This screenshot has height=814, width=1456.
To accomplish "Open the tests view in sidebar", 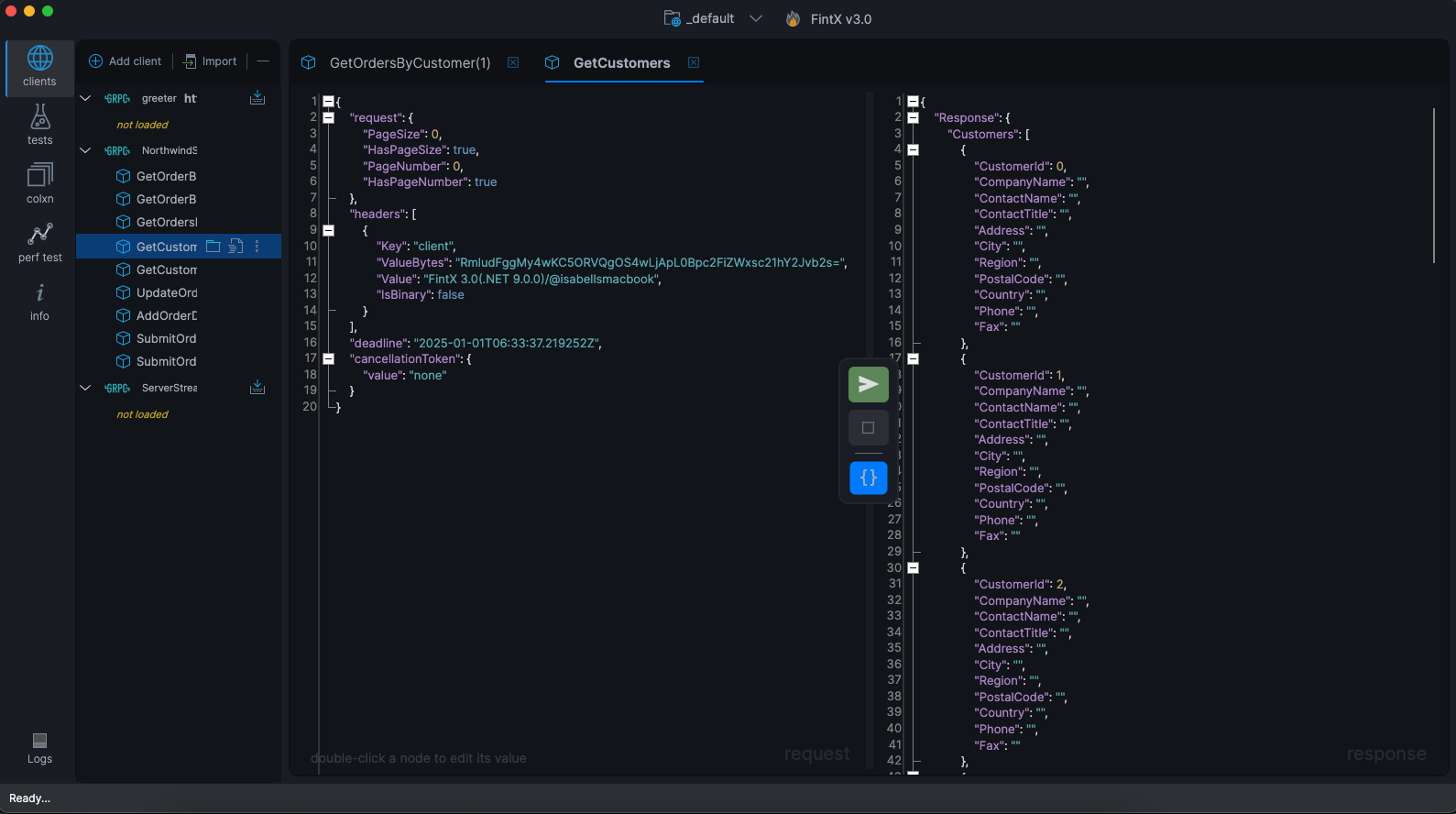I will point(39,126).
